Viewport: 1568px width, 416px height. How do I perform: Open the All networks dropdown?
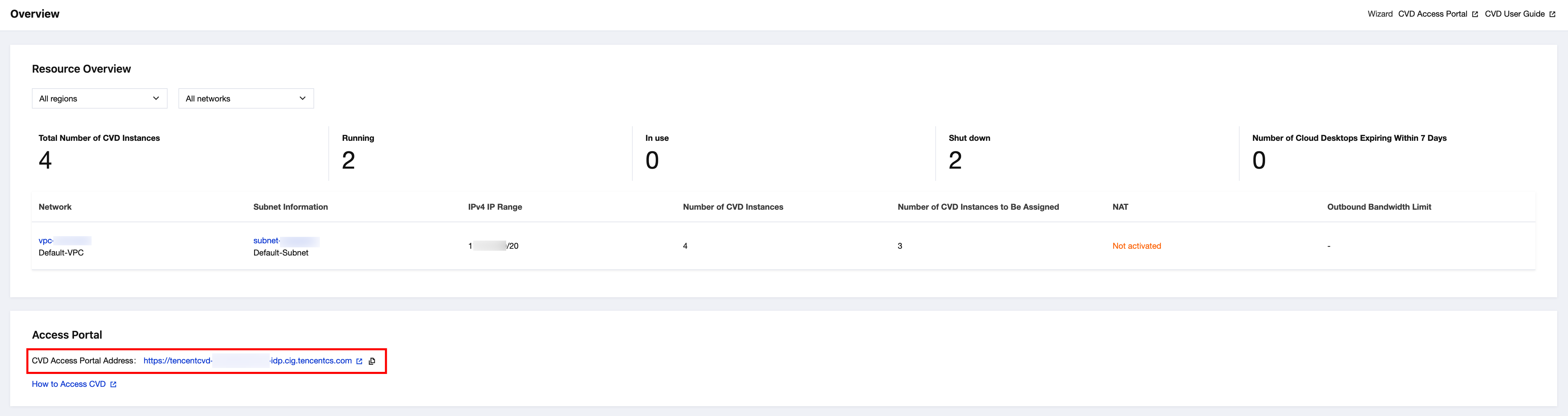click(x=246, y=99)
